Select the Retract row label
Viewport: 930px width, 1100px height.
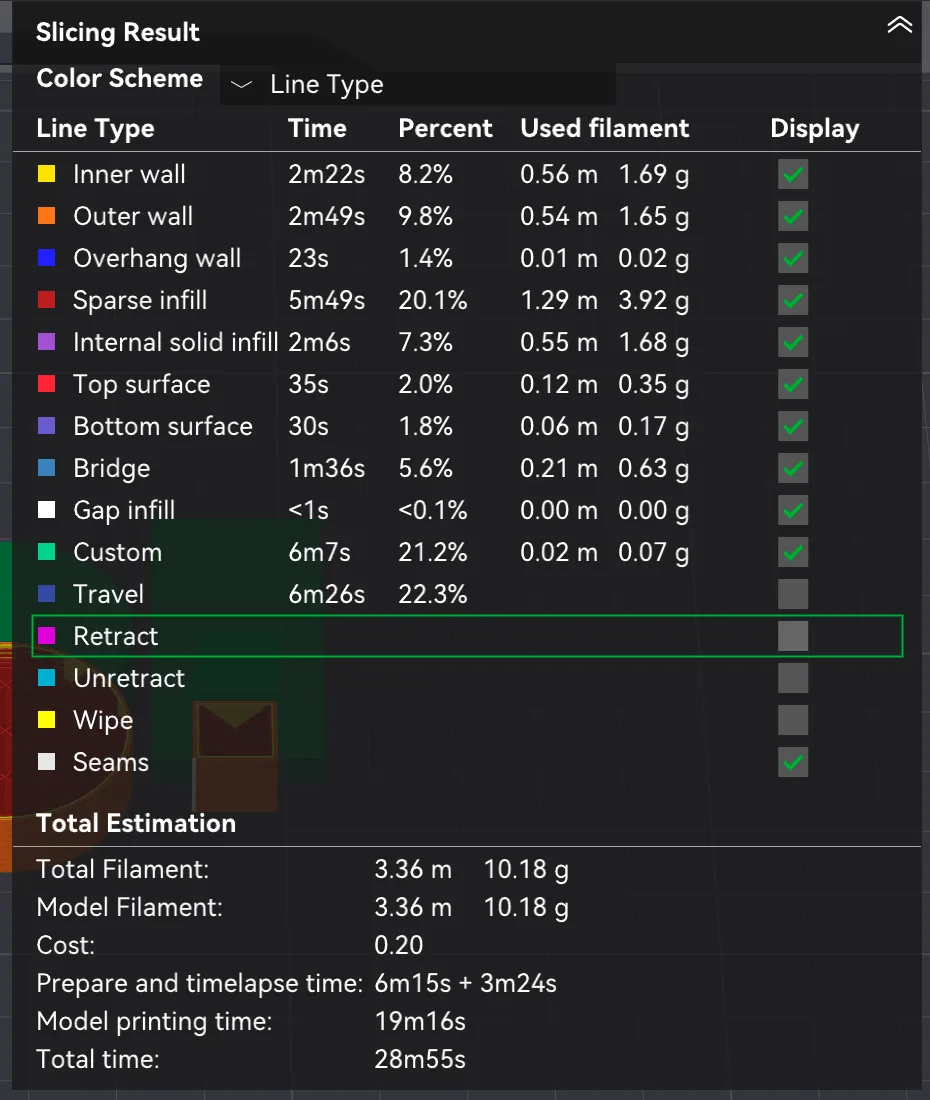116,636
